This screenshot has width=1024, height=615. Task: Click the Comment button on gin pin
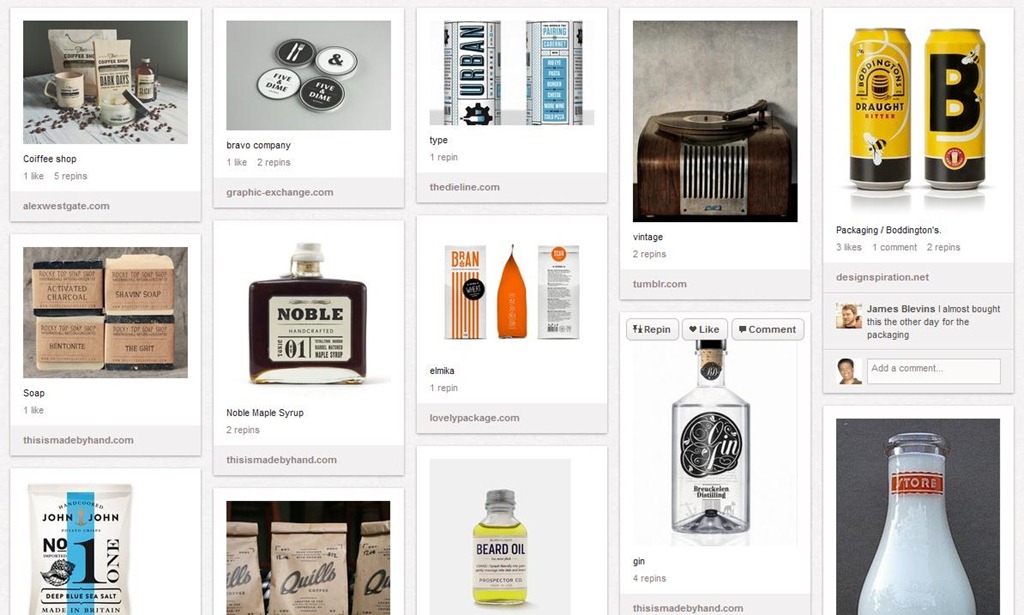pos(767,329)
